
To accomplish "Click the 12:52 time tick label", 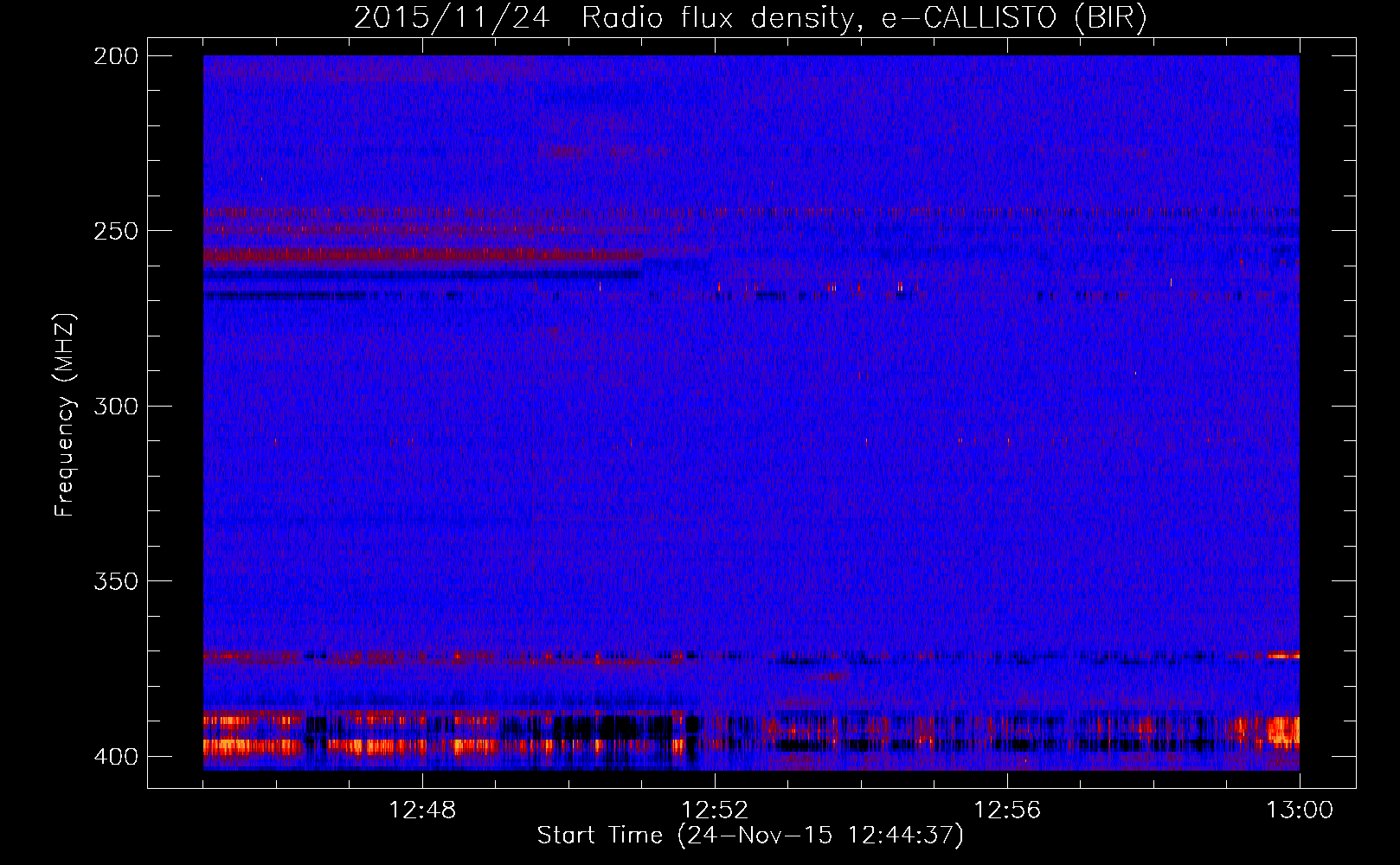I will (715, 811).
